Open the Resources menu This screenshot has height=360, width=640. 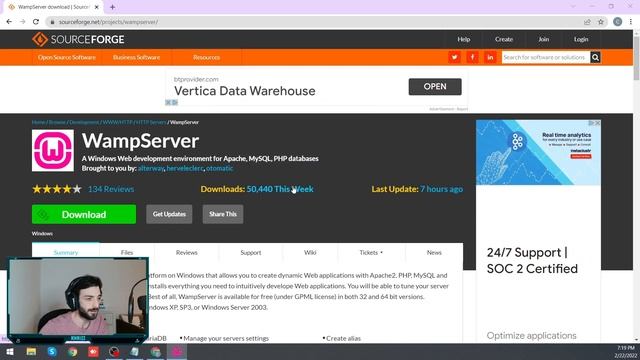(x=207, y=57)
